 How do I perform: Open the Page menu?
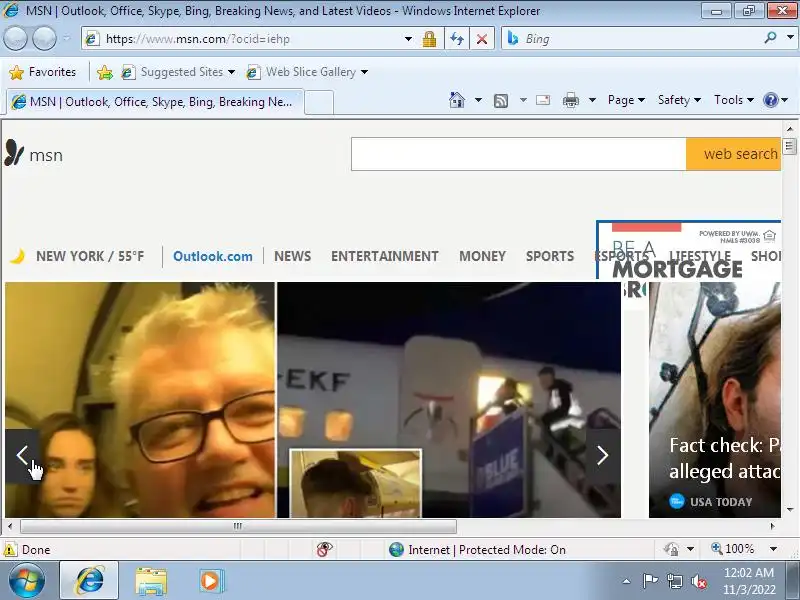pyautogui.click(x=626, y=100)
